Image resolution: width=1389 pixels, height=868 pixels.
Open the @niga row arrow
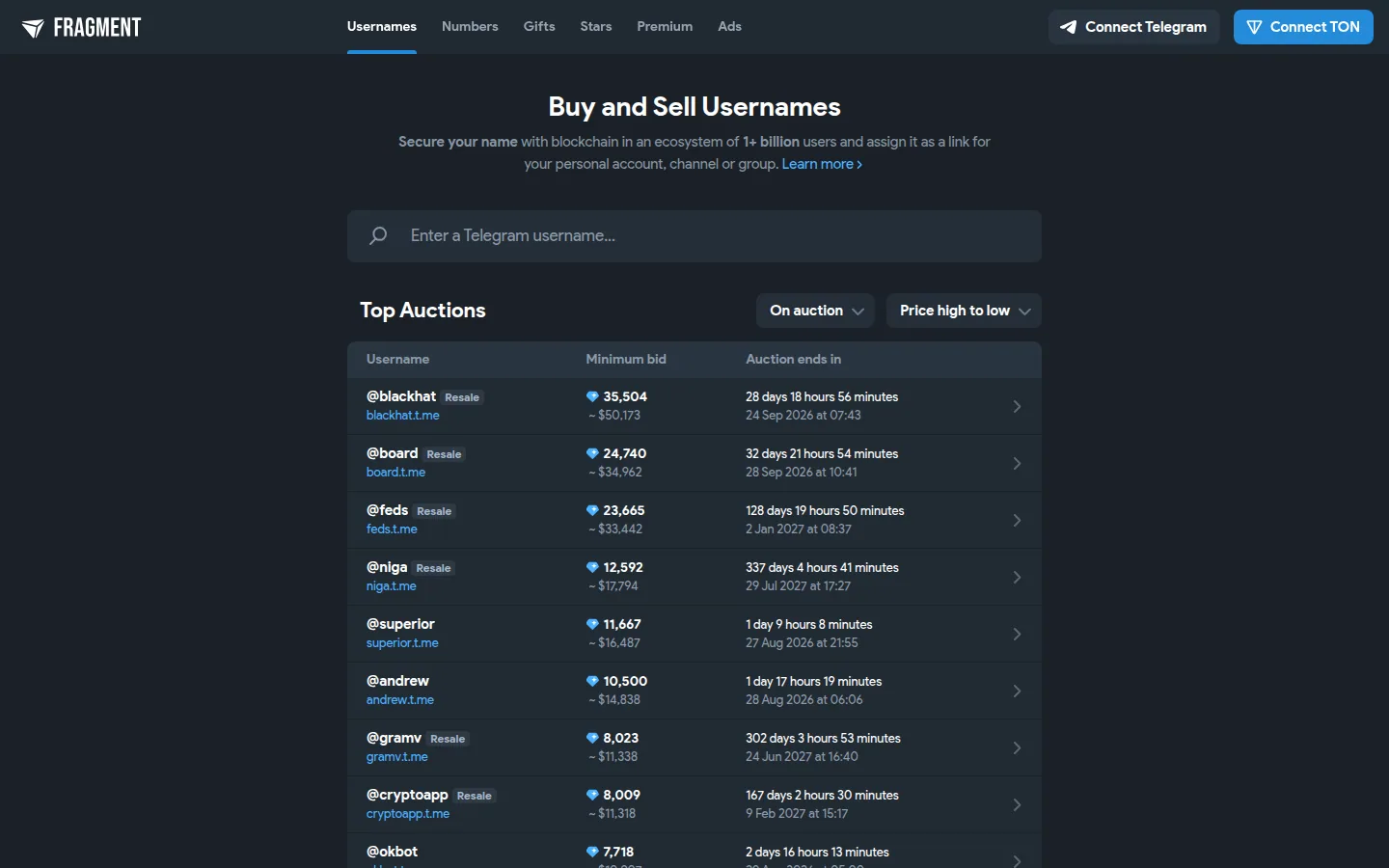[1017, 577]
